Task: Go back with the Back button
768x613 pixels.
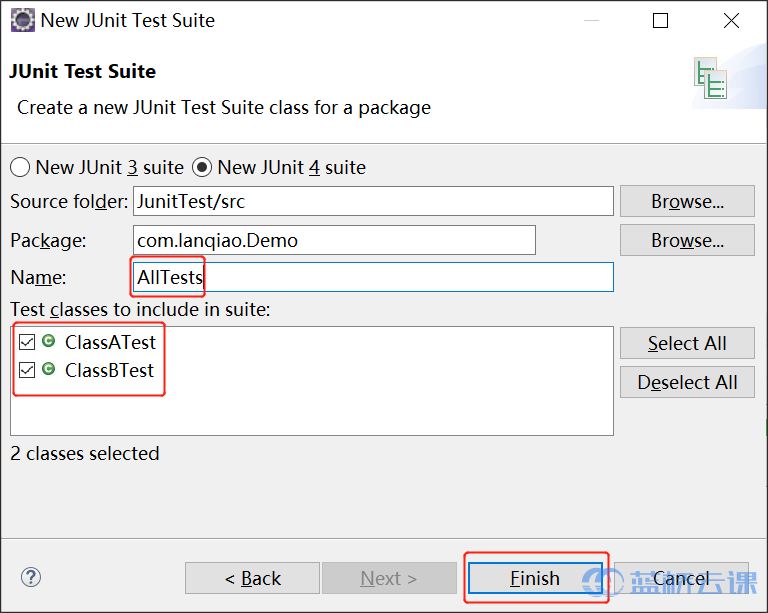Action: [x=252, y=578]
